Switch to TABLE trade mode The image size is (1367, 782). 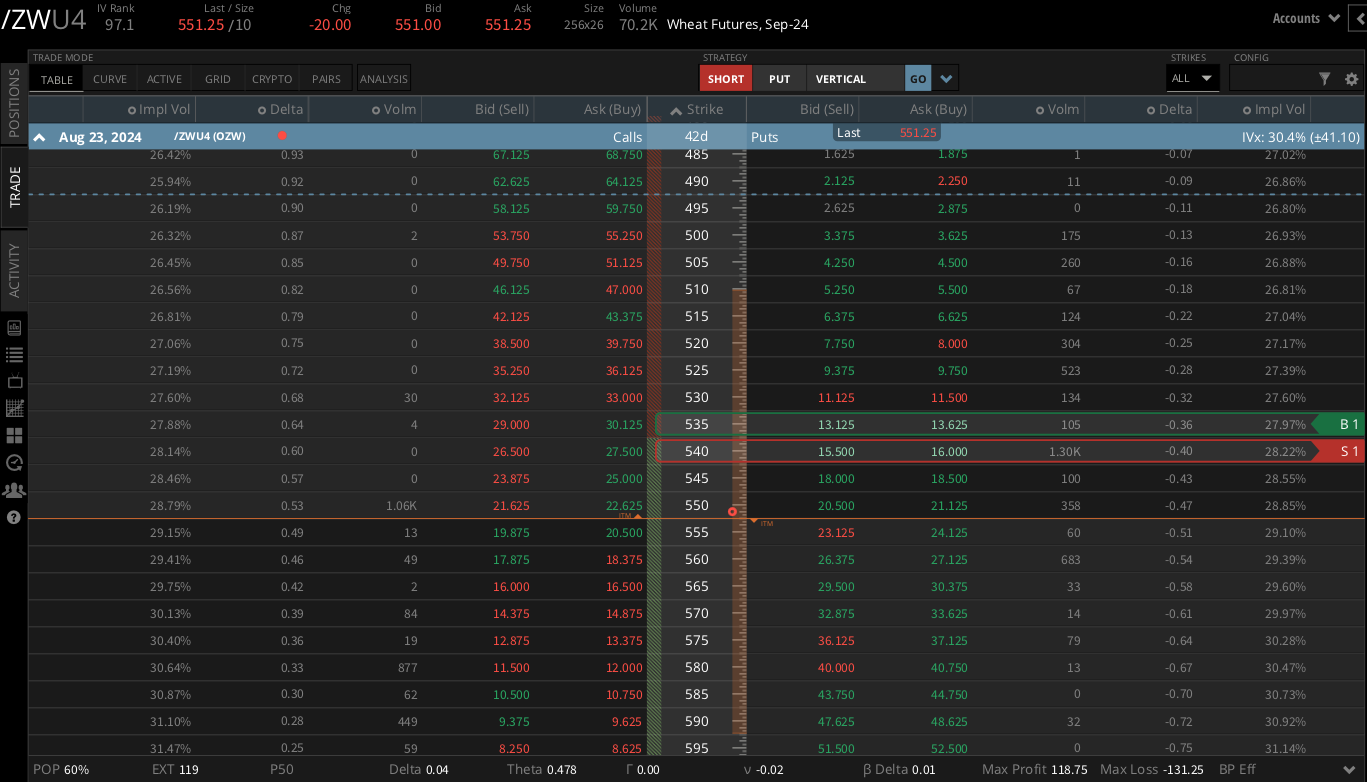tap(57, 79)
